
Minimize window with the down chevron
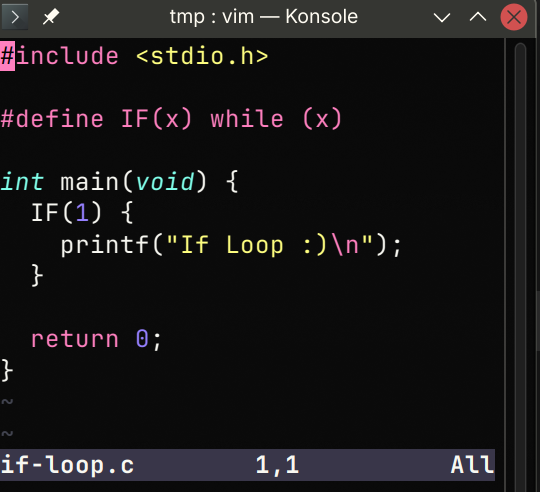pyautogui.click(x=442, y=17)
